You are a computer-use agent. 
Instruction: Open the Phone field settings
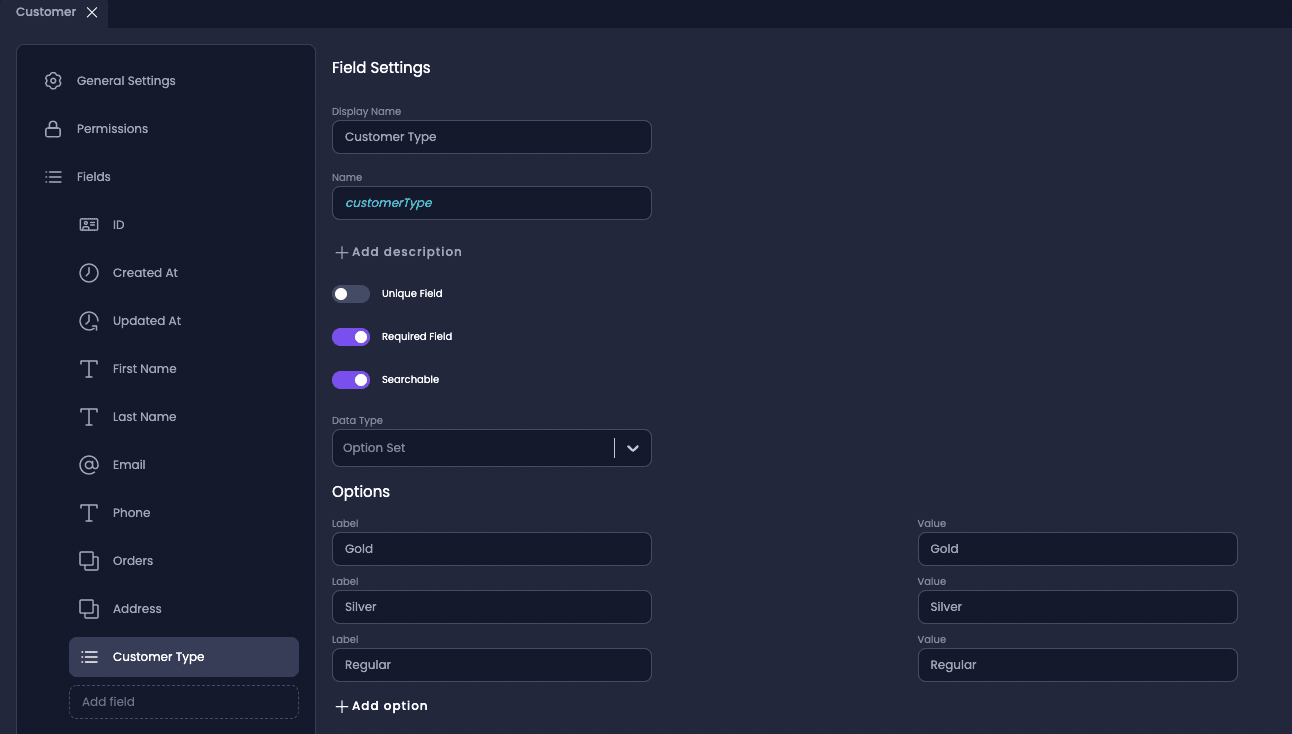pyautogui.click(x=131, y=513)
